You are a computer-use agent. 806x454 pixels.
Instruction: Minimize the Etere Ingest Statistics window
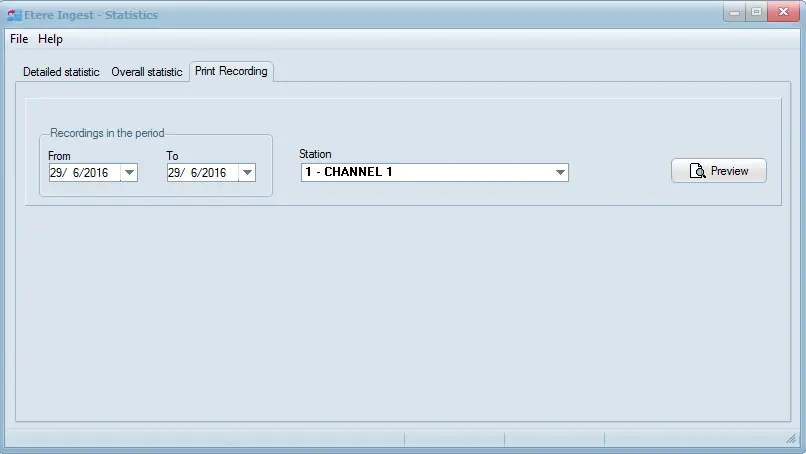735,13
